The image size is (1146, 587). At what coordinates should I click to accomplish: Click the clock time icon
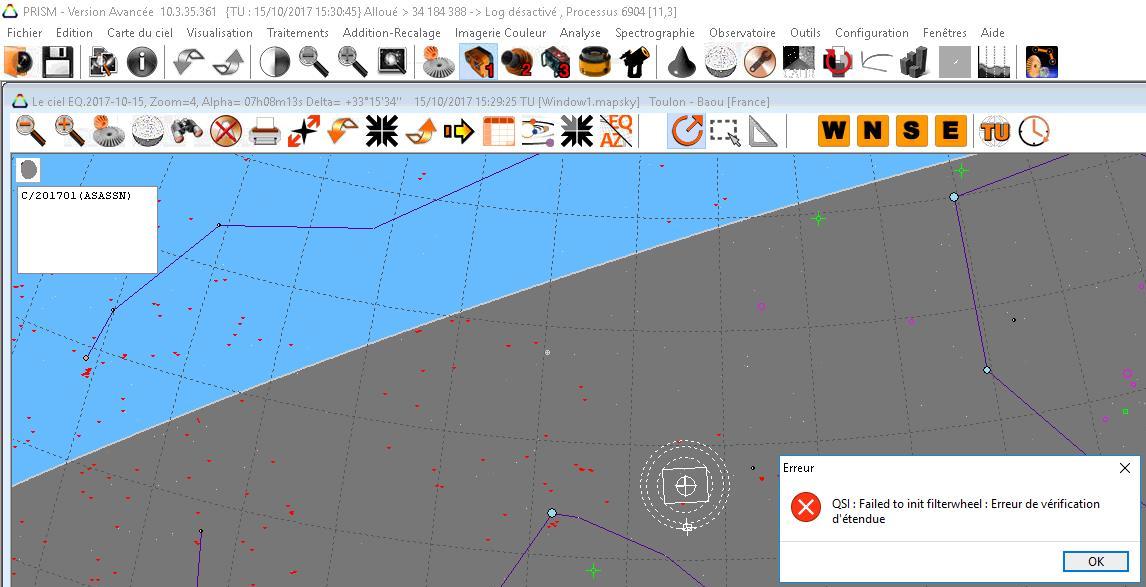point(1034,131)
